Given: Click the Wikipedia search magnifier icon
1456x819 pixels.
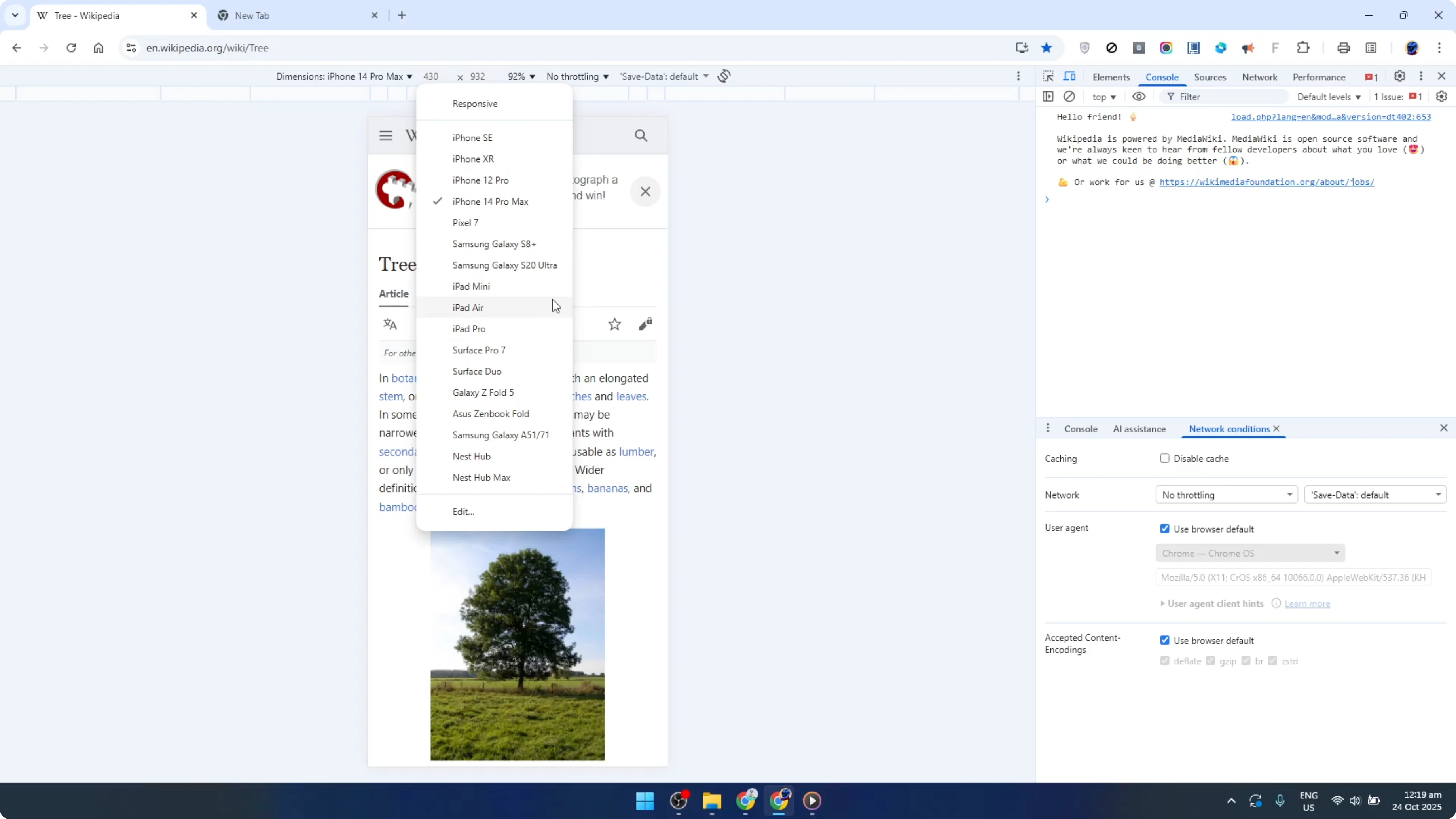Looking at the screenshot, I should click(x=641, y=135).
